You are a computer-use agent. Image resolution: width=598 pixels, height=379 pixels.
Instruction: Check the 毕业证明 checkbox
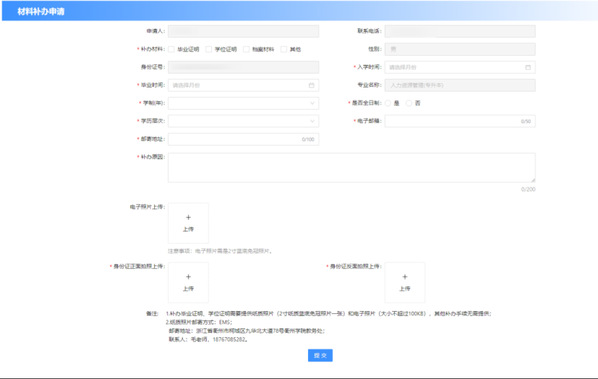(x=171, y=49)
